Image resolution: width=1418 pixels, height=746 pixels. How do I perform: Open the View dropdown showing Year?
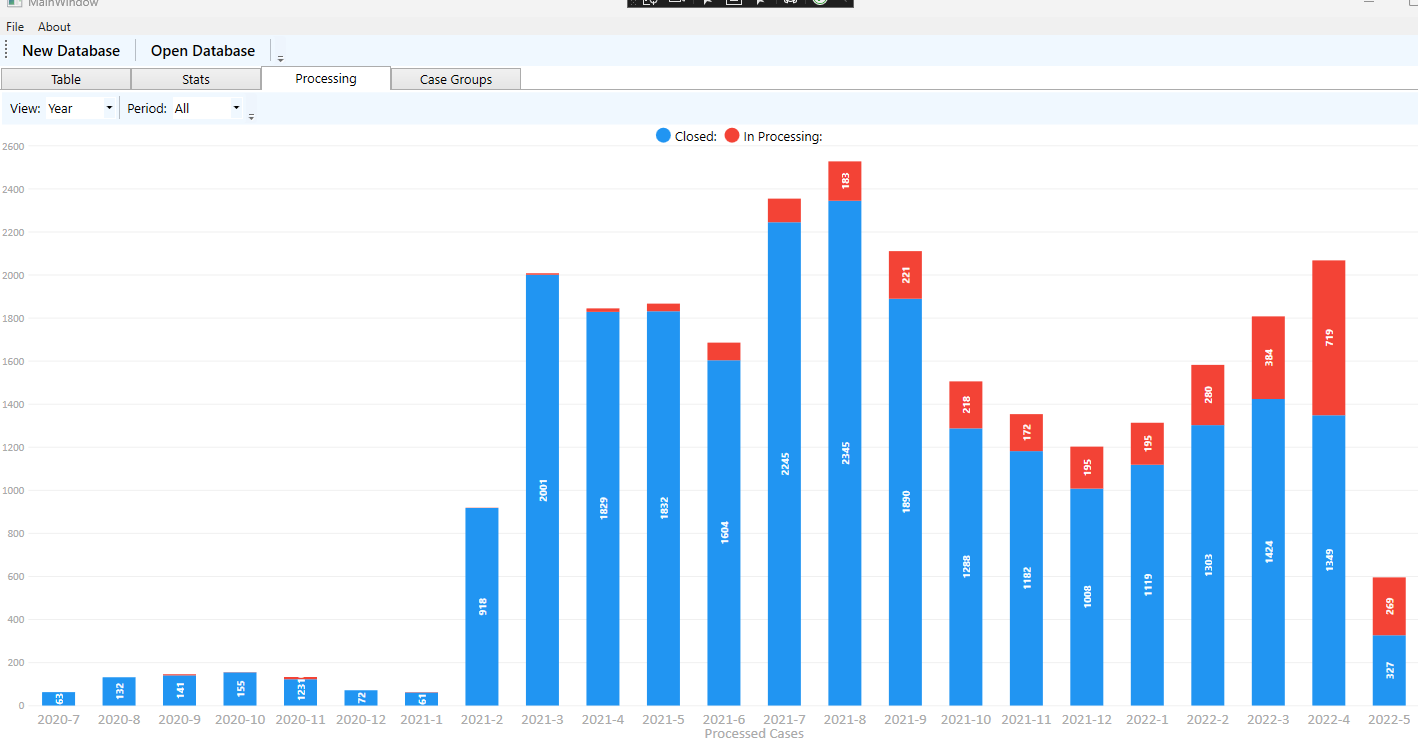pyautogui.click(x=80, y=108)
